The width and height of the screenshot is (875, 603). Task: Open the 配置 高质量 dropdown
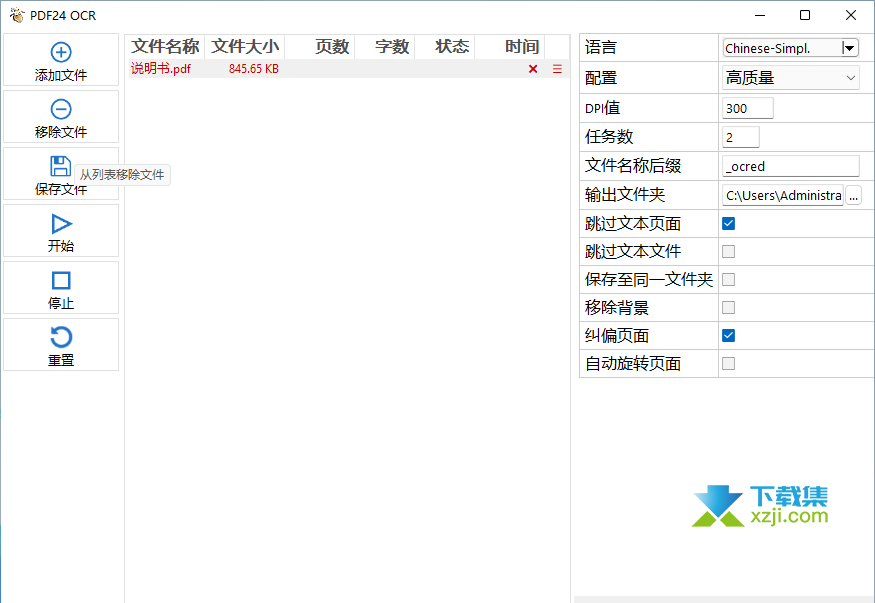pos(790,78)
